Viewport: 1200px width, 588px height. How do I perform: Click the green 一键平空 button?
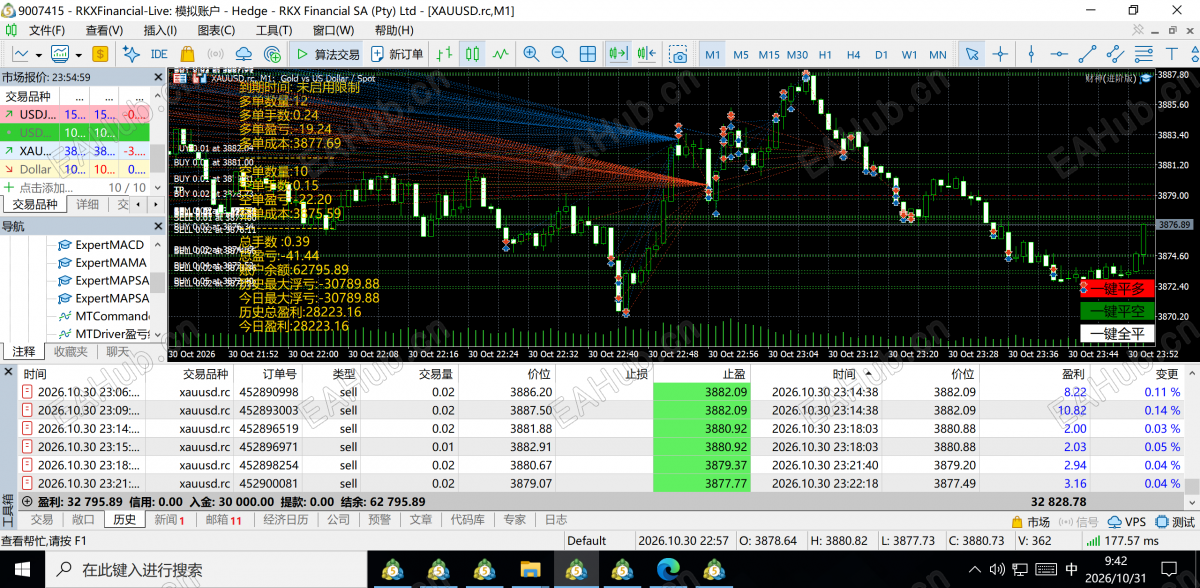(x=1116, y=311)
